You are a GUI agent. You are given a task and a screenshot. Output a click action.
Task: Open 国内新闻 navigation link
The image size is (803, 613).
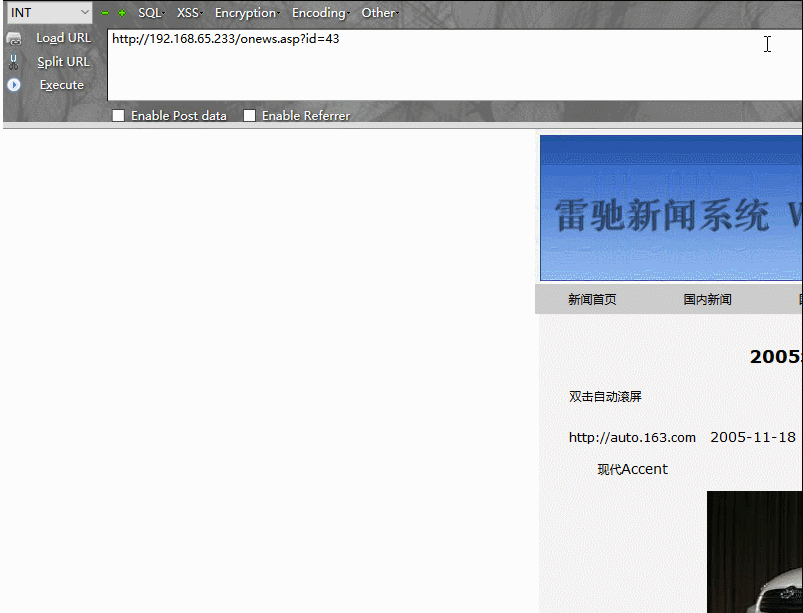pyautogui.click(x=707, y=299)
